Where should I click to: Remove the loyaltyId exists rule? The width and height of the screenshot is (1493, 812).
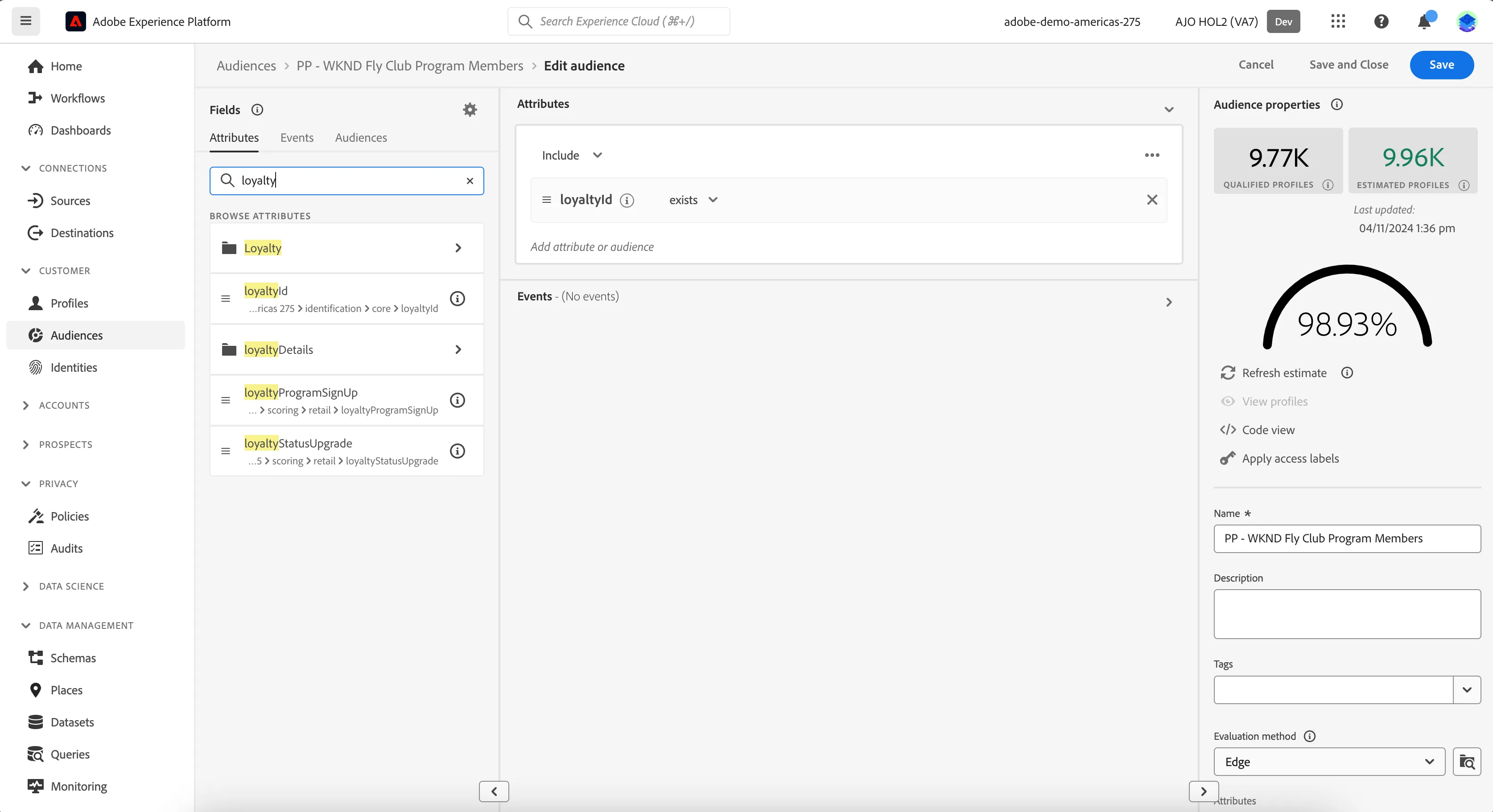click(x=1152, y=200)
